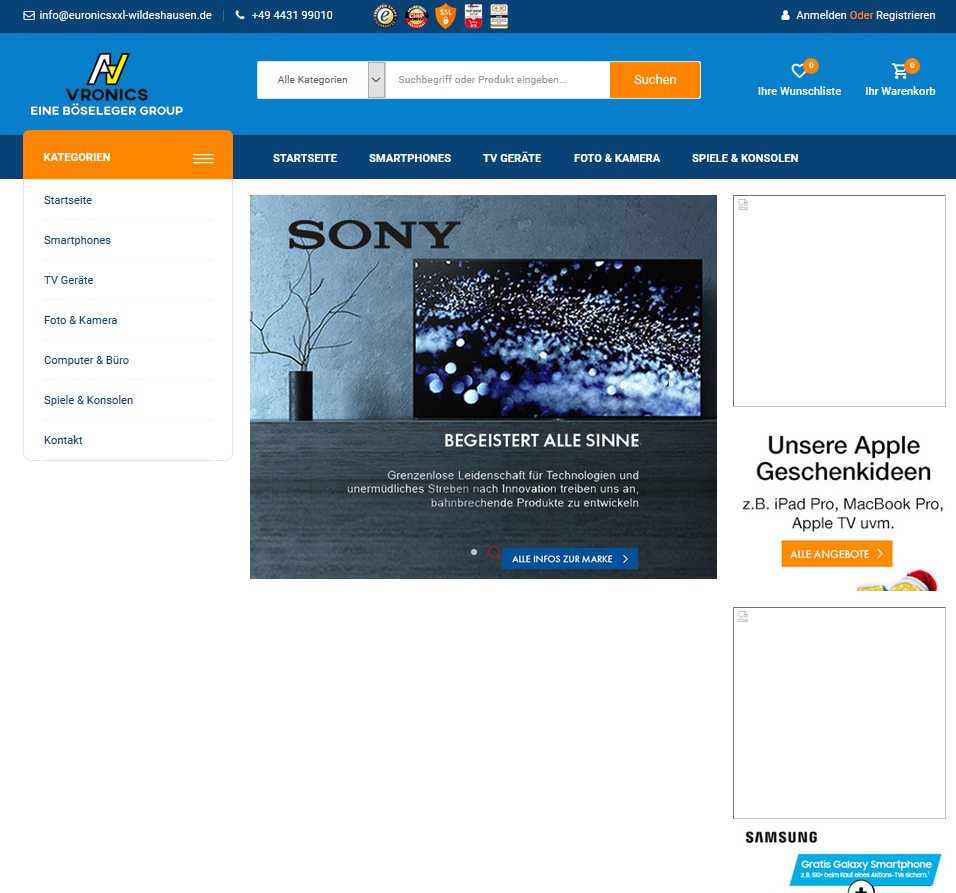This screenshot has width=956, height=893.
Task: Click the CHIP online shop certified badge
Action: tap(416, 16)
